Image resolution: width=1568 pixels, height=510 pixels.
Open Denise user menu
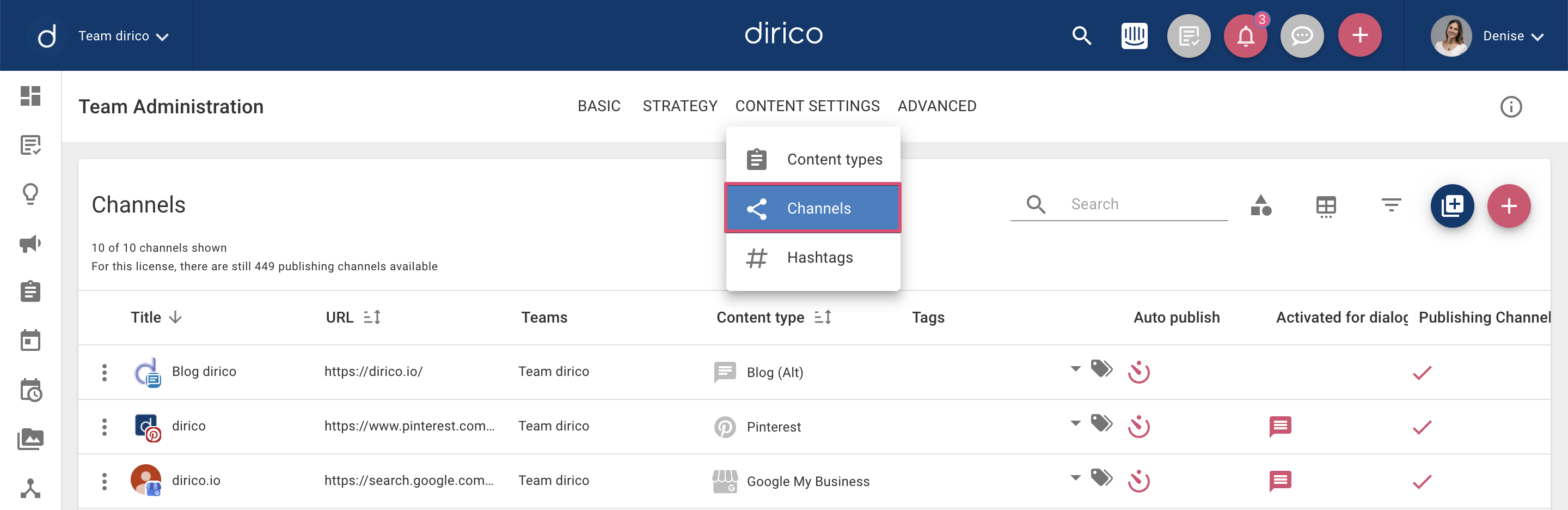coord(1512,36)
